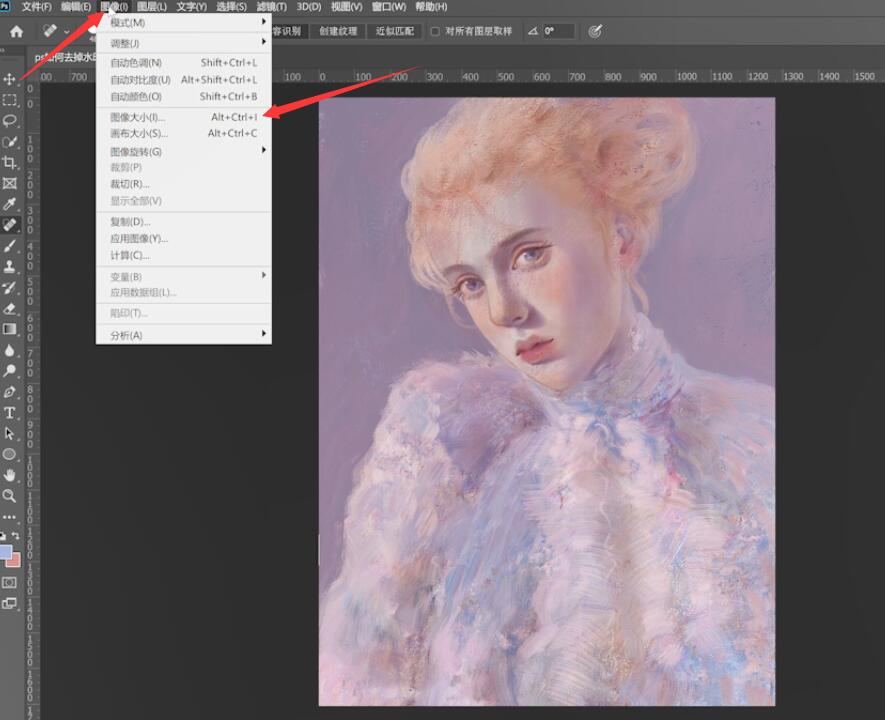
Task: Open the Edit Toolbar three-dots button
Action: tap(10, 517)
